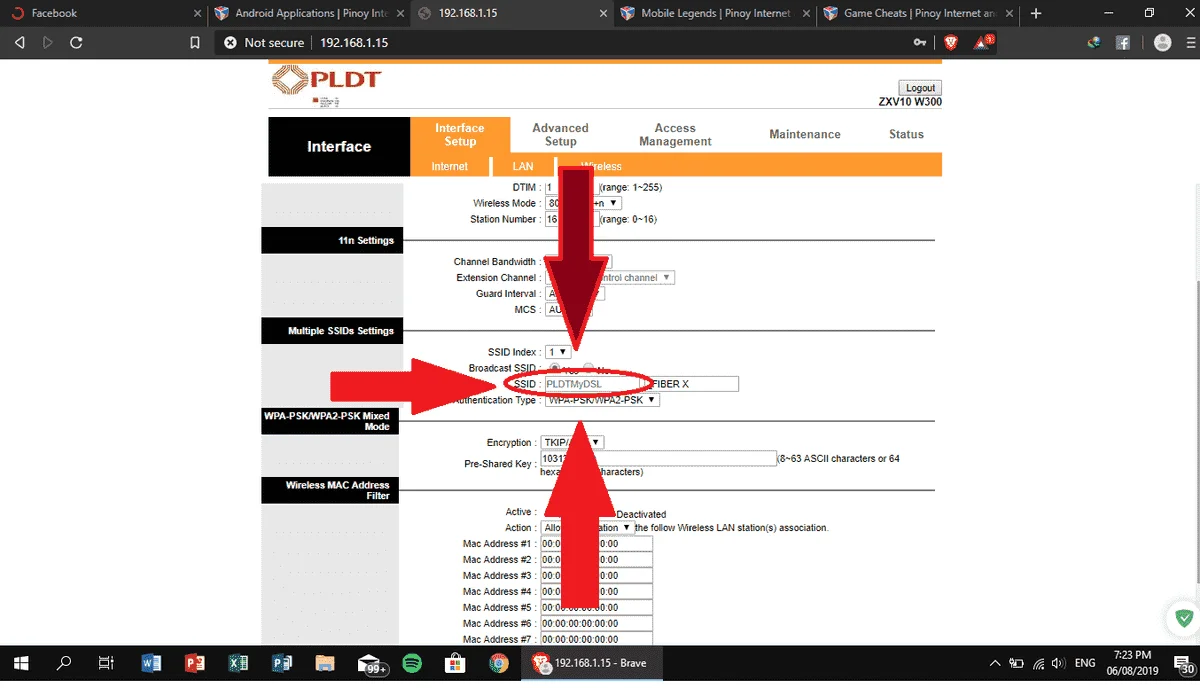
Task: Open the Windows Start menu
Action: pos(20,662)
